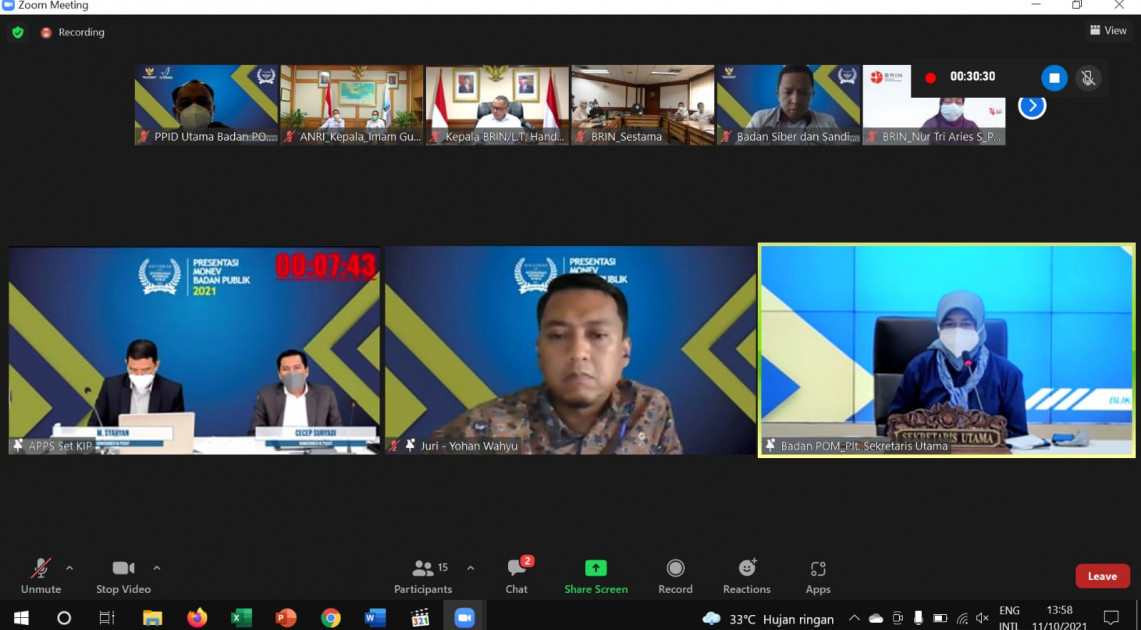
Task: Expand video options arrow next to Stop Video
Action: pos(157,568)
